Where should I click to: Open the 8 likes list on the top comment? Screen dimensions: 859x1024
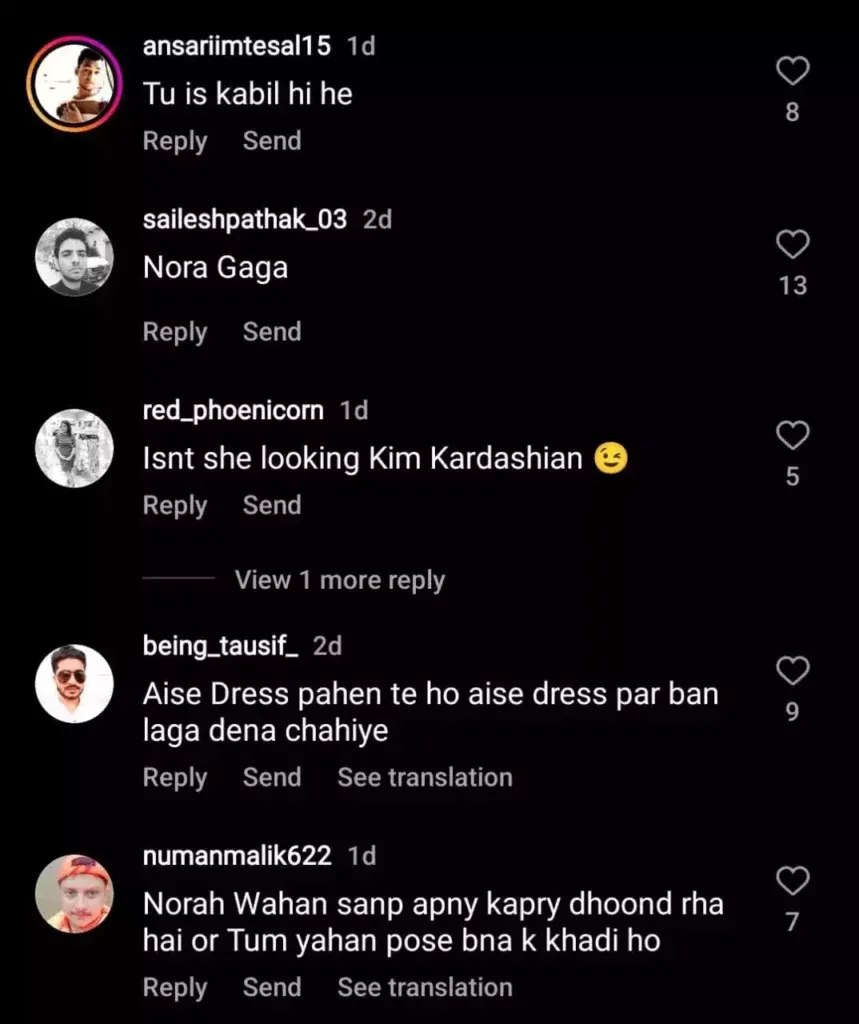[793, 111]
